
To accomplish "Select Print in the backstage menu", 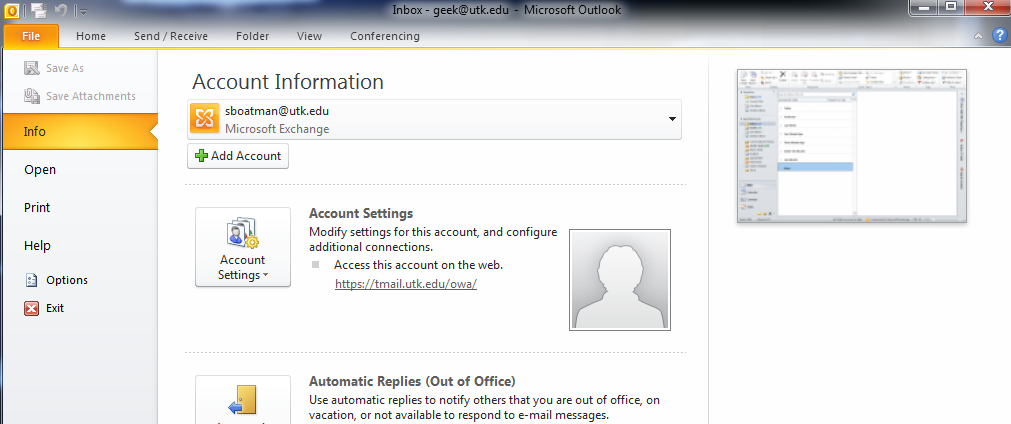I will tap(37, 208).
